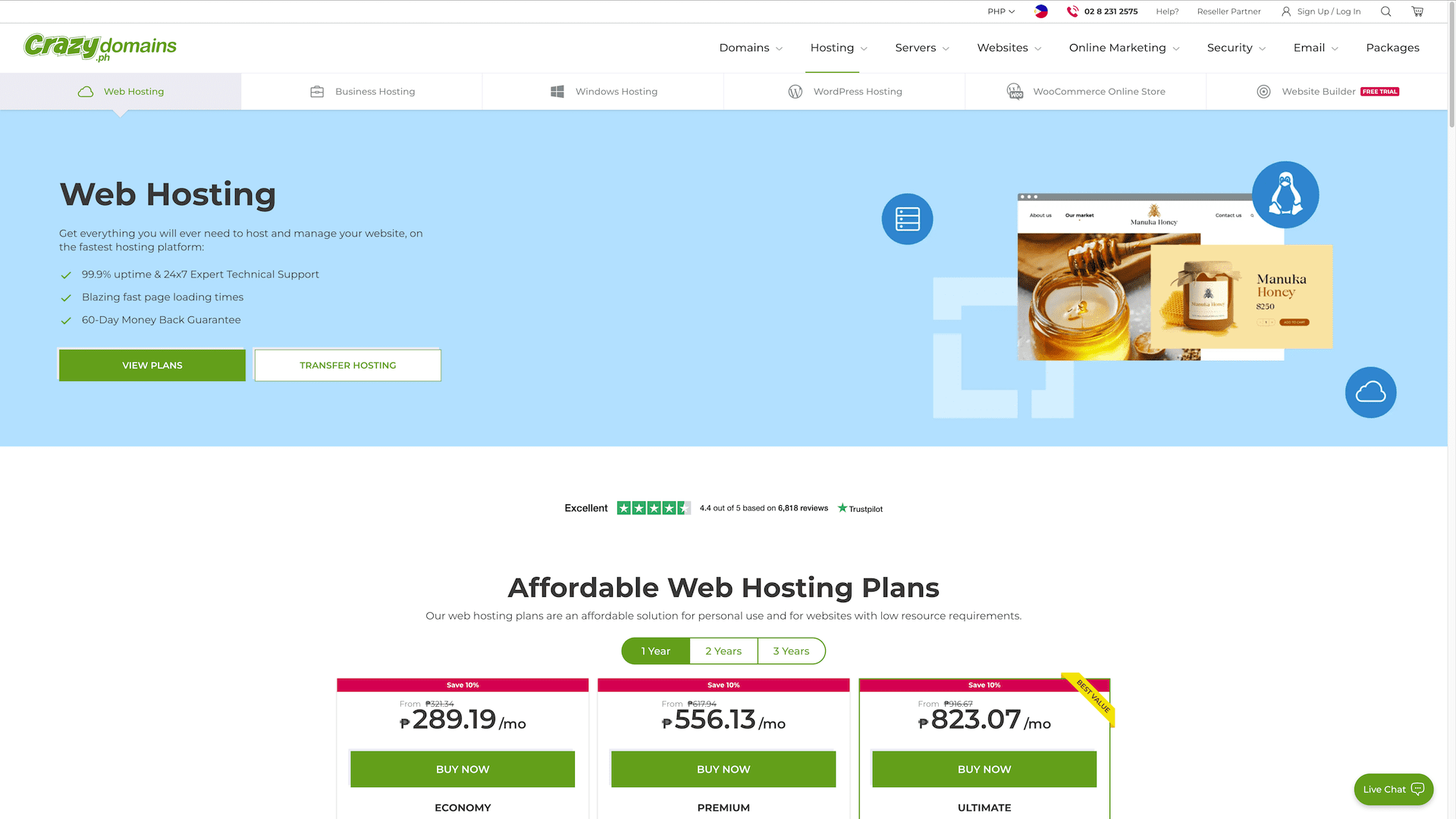Image resolution: width=1456 pixels, height=819 pixels.
Task: Expand the Hosting menu
Action: [x=839, y=48]
